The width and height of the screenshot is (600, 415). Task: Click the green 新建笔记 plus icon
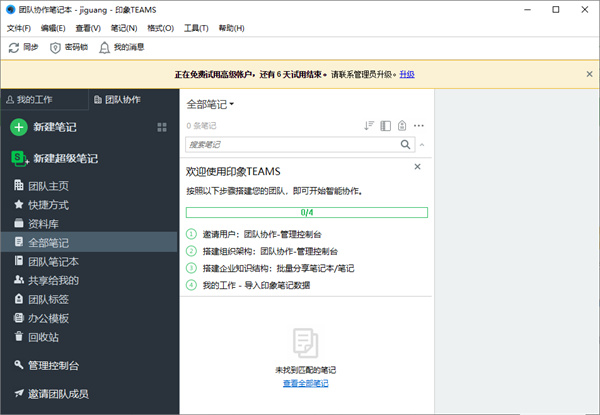pos(18,127)
